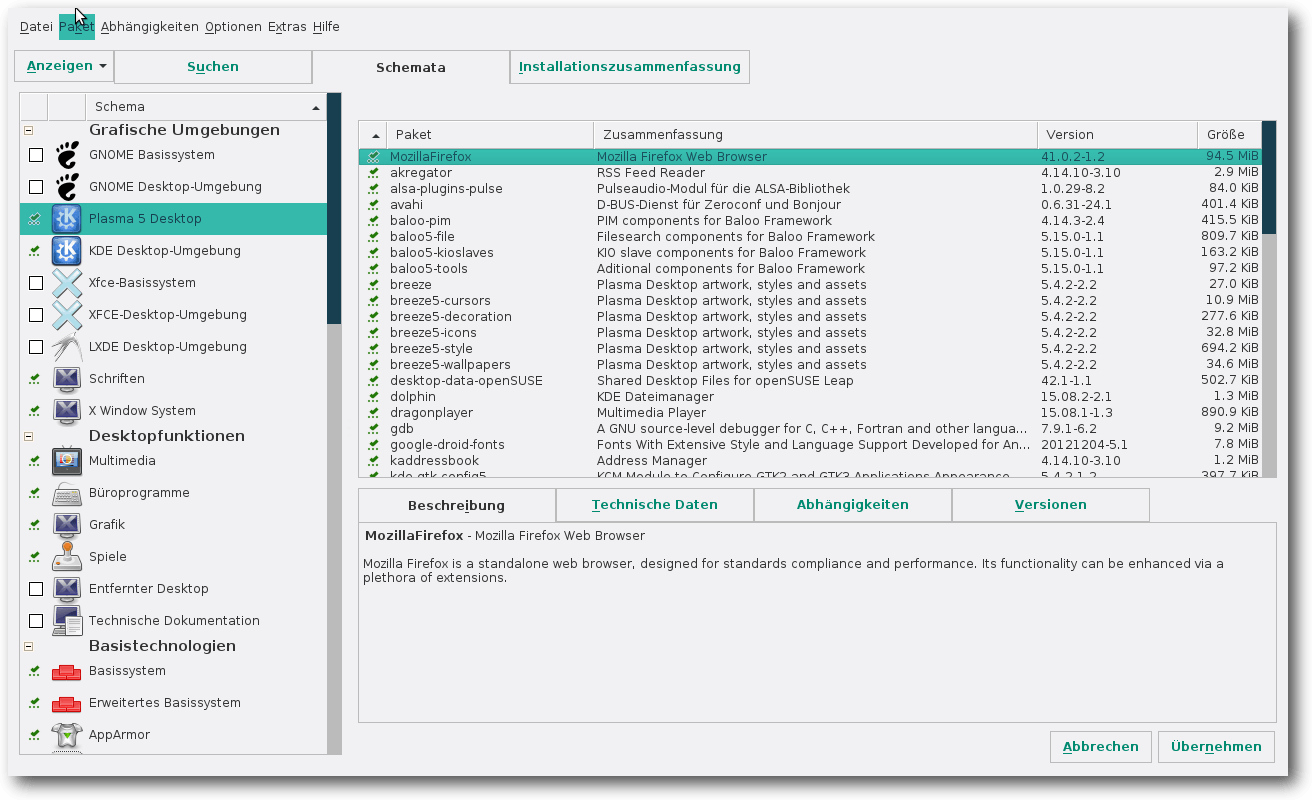Click the Abbrechen button

(1101, 747)
